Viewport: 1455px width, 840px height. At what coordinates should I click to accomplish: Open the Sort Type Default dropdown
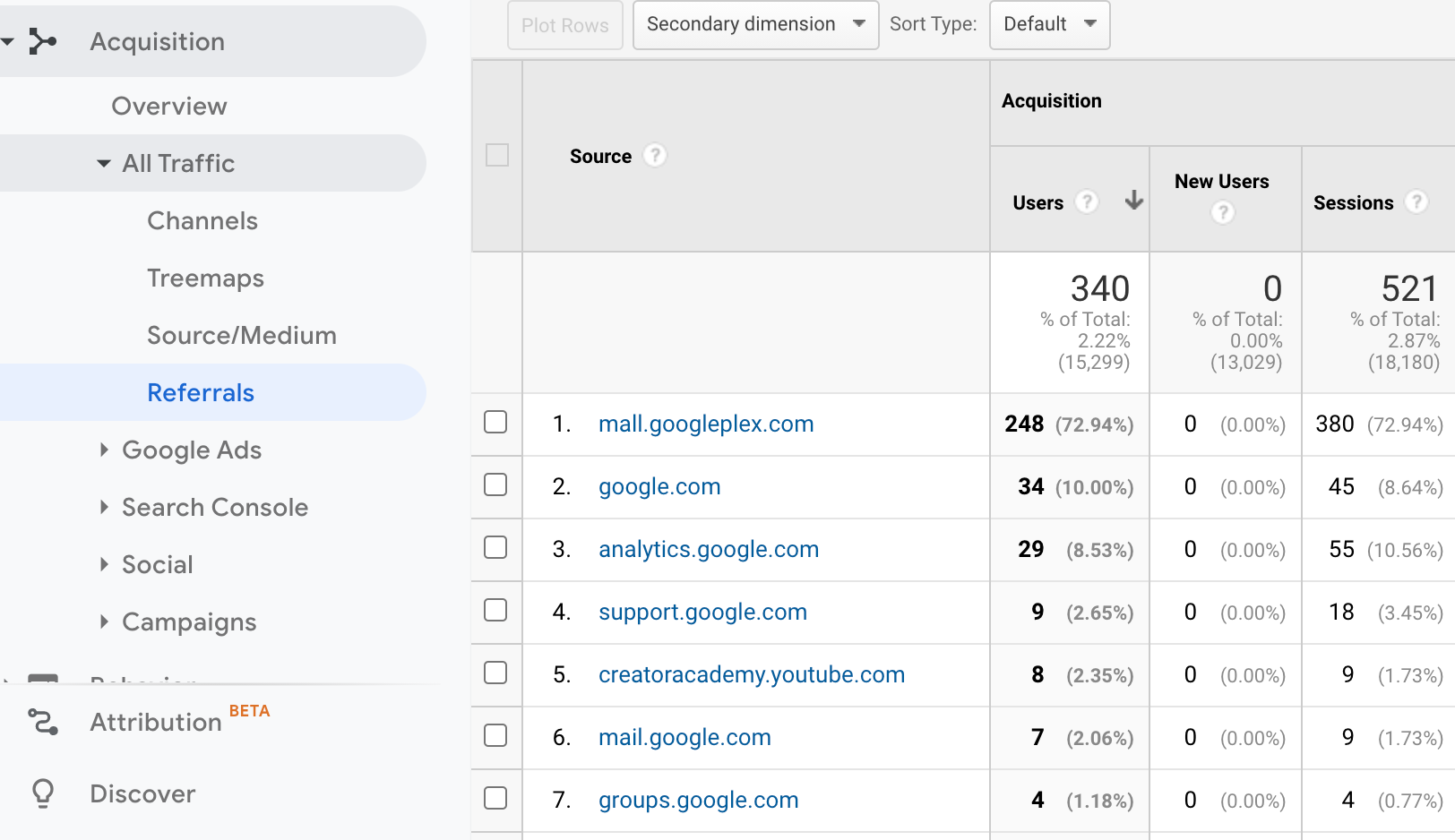click(x=1049, y=24)
